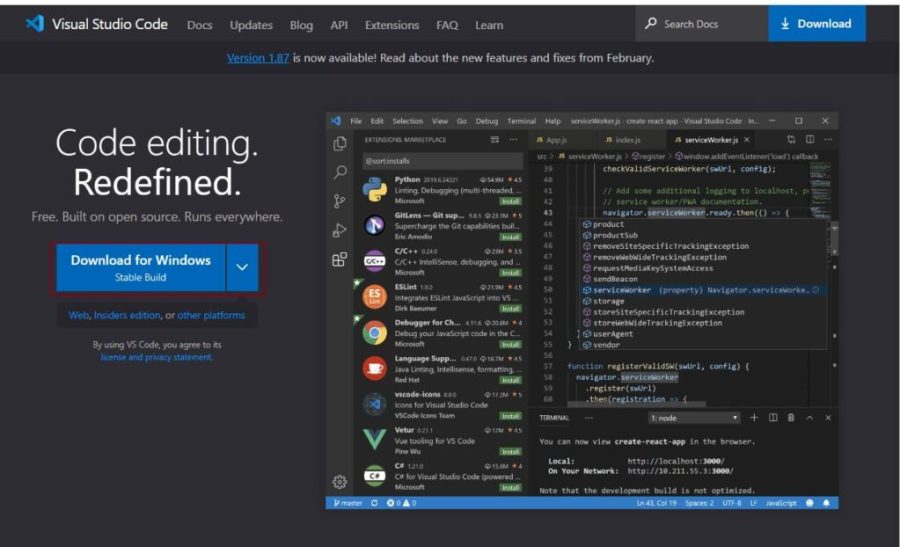The width and height of the screenshot is (900, 547).
Task: Click the maximize terminal panel chevron
Action: coord(809,418)
